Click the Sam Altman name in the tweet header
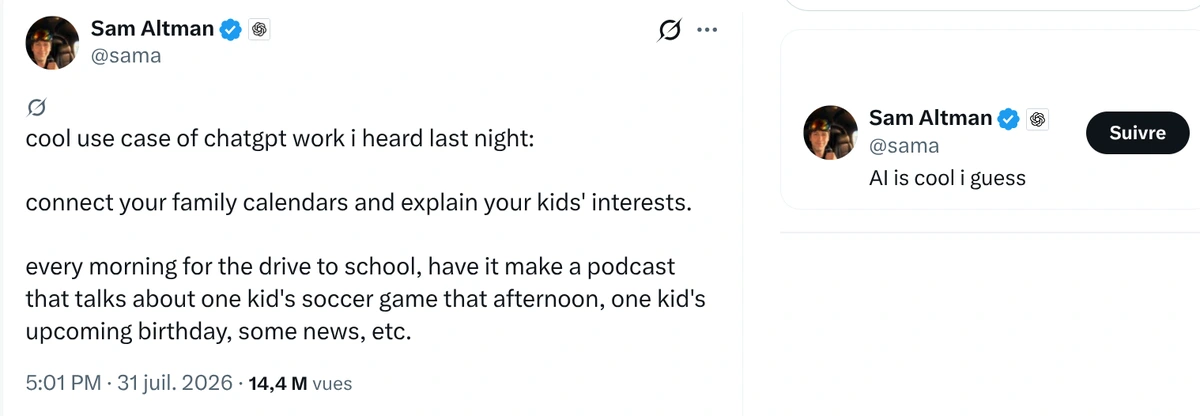This screenshot has height=416, width=1200. pos(152,29)
